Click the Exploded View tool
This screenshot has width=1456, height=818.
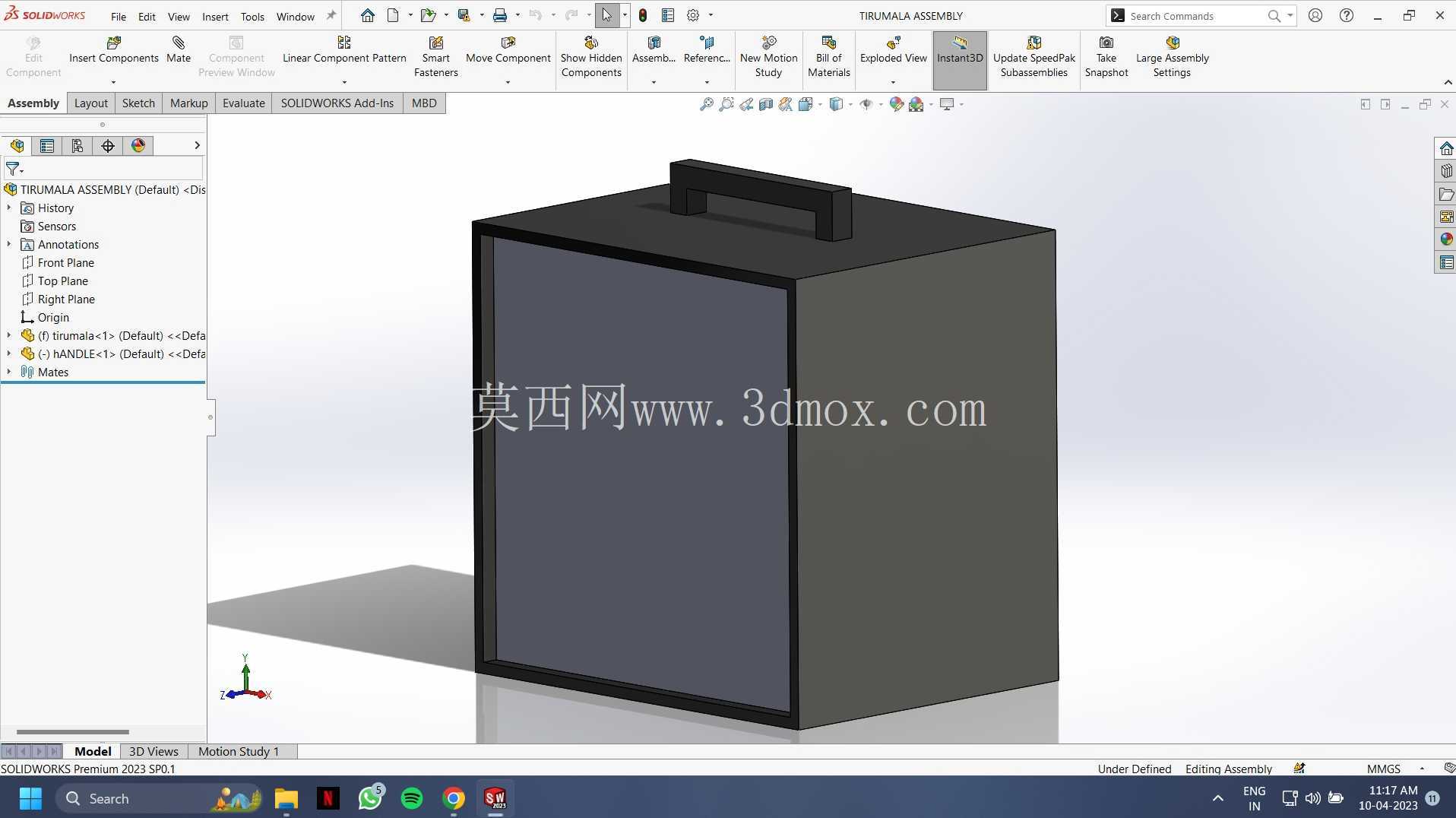[893, 50]
